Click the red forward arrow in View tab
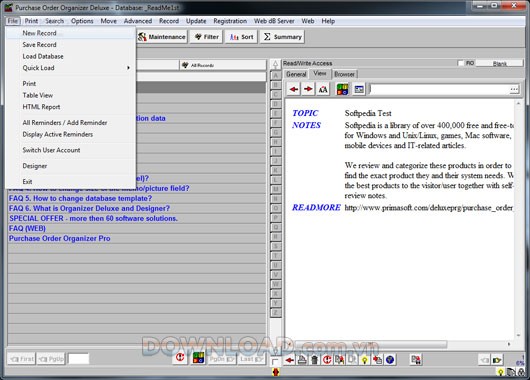530x380 pixels. click(308, 89)
